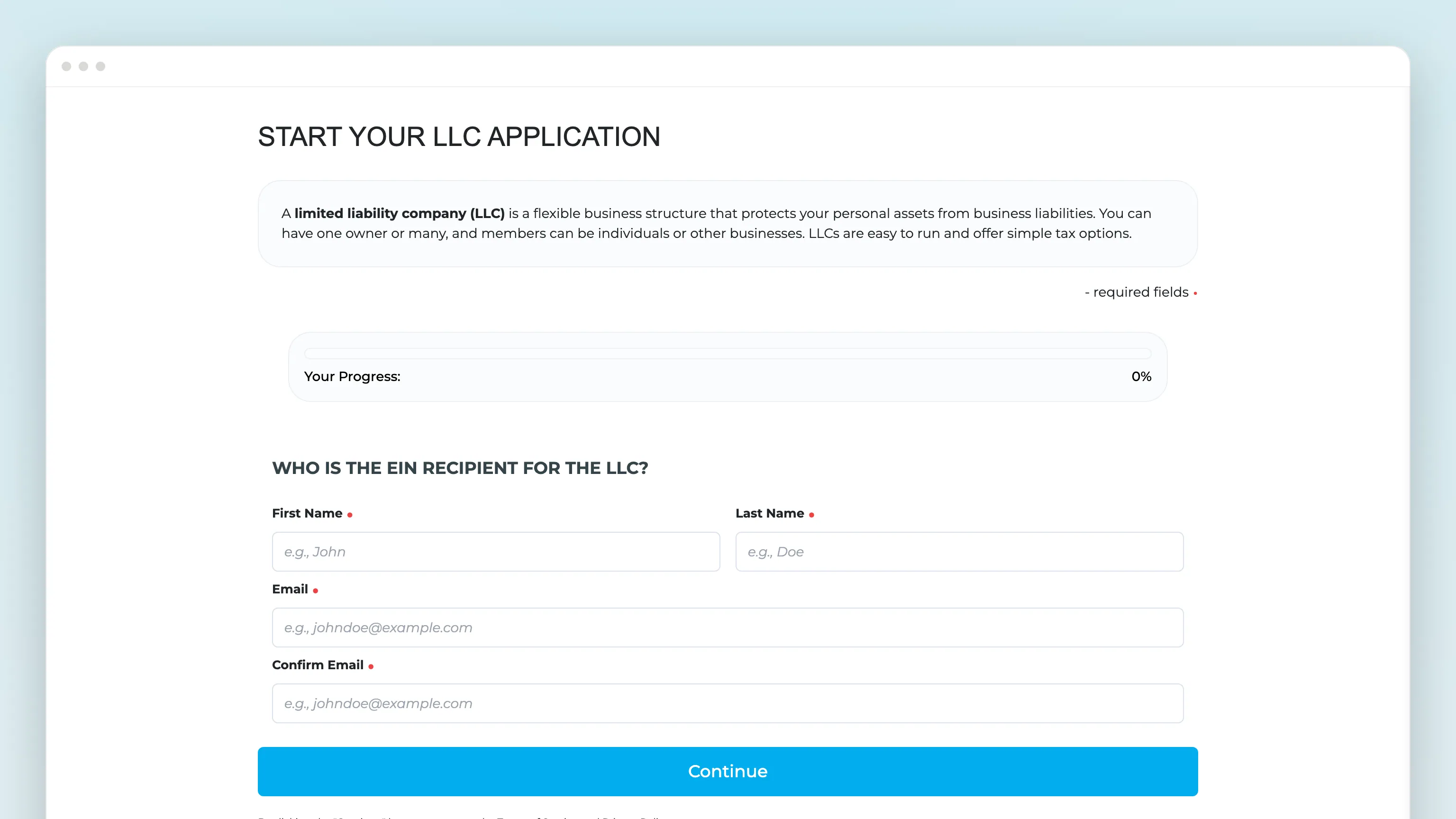
Task: Click the third gray window dot
Action: pyautogui.click(x=100, y=67)
